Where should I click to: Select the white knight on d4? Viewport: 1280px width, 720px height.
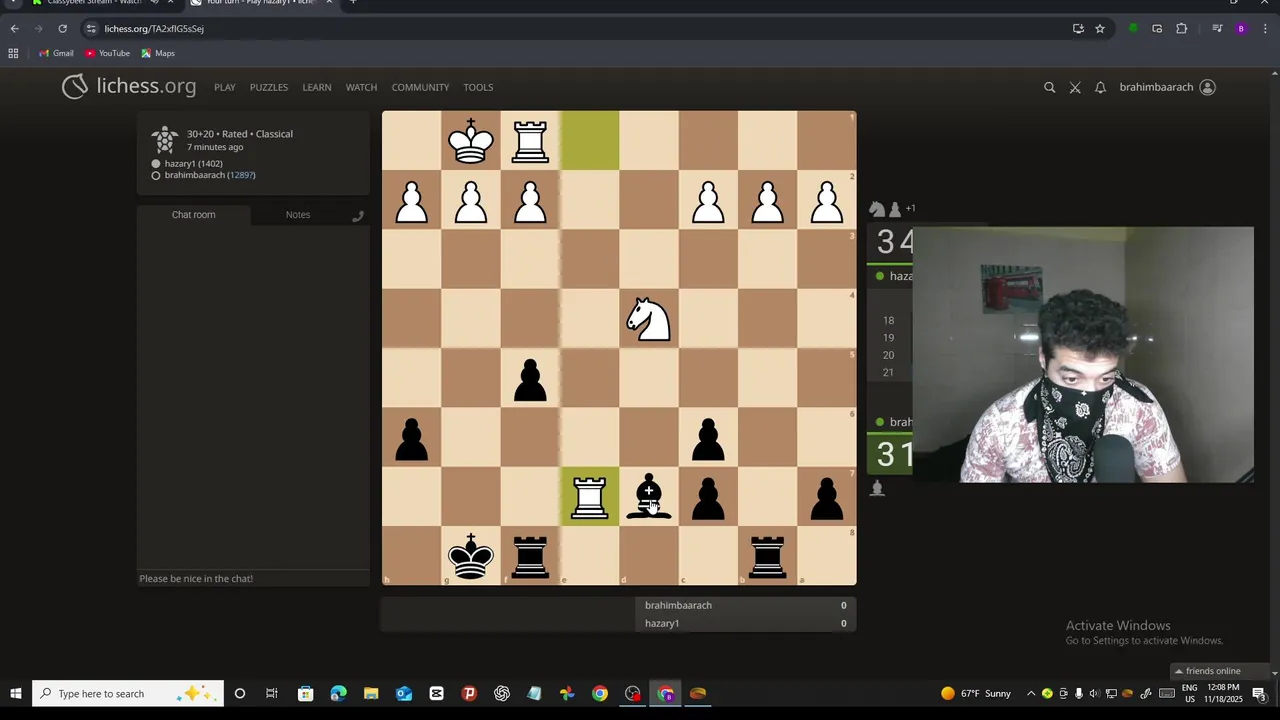(x=649, y=319)
